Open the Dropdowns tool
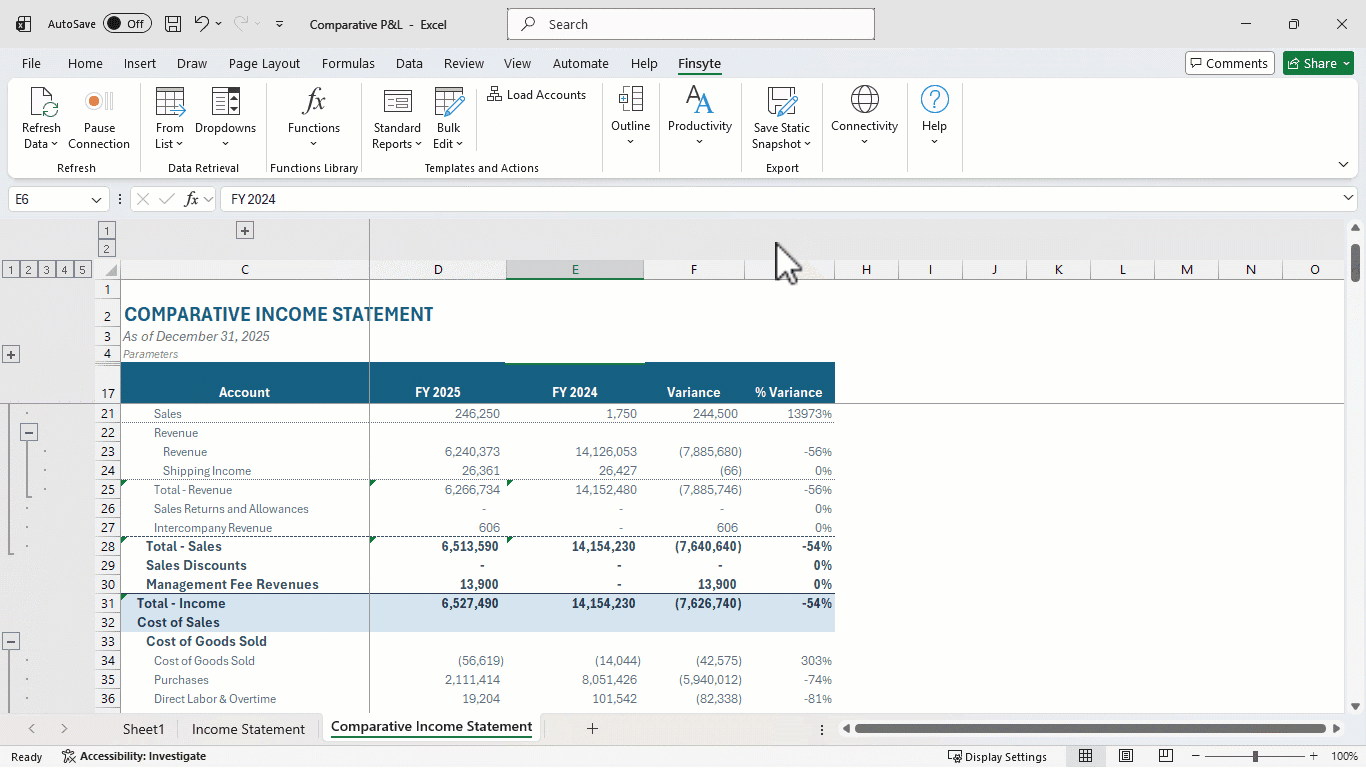 click(x=225, y=118)
